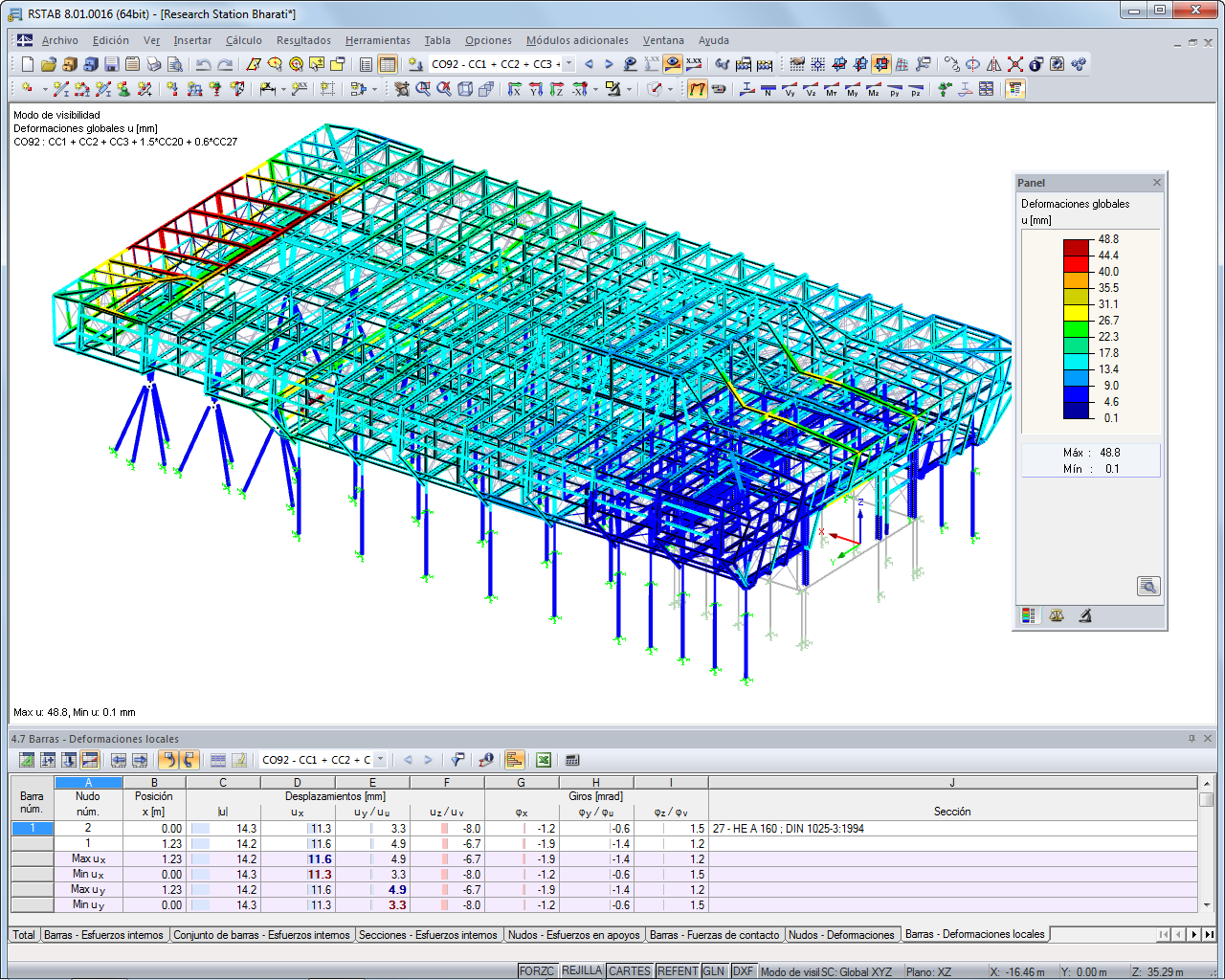Show internal force N diagram
The image size is (1225, 980).
pyautogui.click(x=768, y=89)
